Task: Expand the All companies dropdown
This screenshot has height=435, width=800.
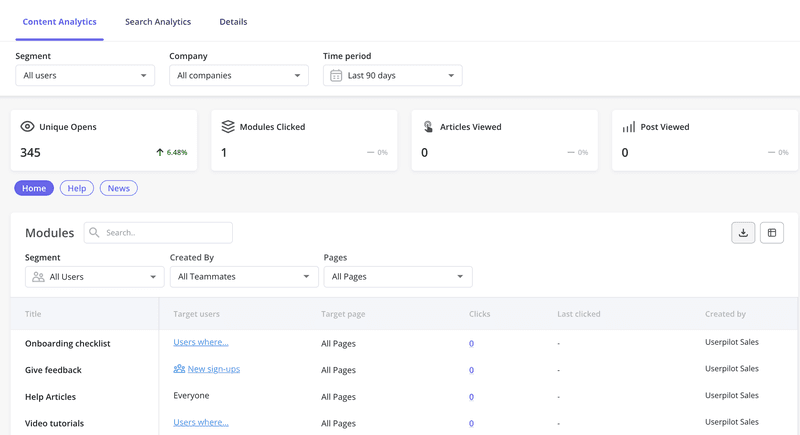Action: 238,76
